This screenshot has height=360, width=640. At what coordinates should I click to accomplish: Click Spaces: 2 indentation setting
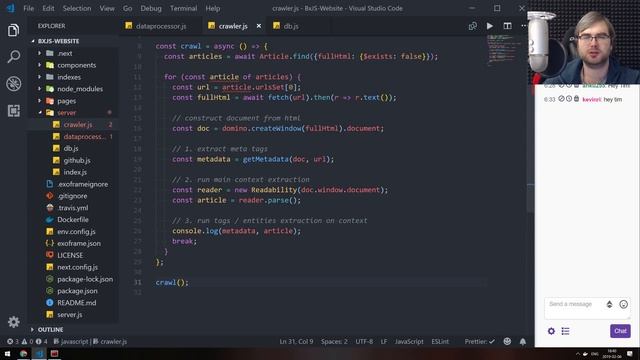point(334,342)
